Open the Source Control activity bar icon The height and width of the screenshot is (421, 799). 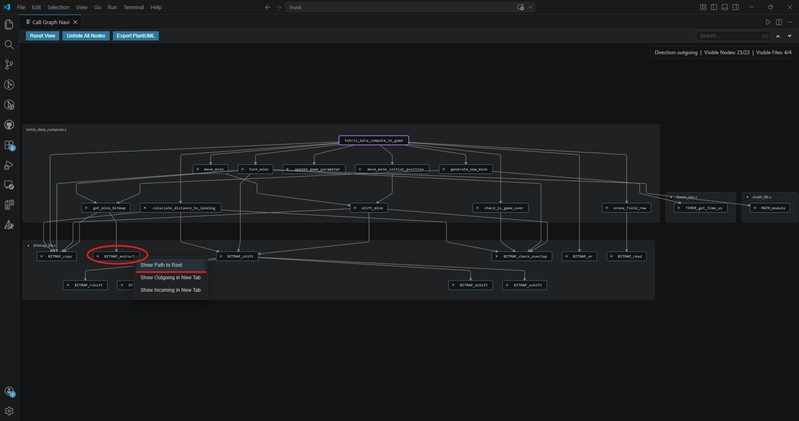[9, 65]
